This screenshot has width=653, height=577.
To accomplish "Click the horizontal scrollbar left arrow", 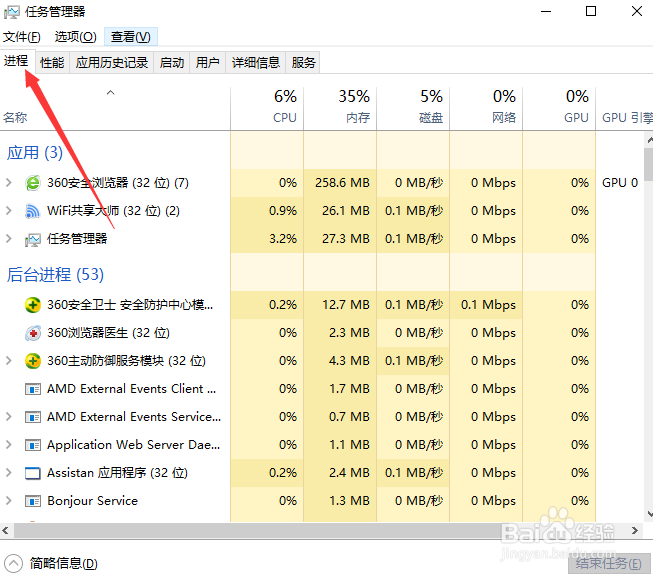I will click(5, 531).
